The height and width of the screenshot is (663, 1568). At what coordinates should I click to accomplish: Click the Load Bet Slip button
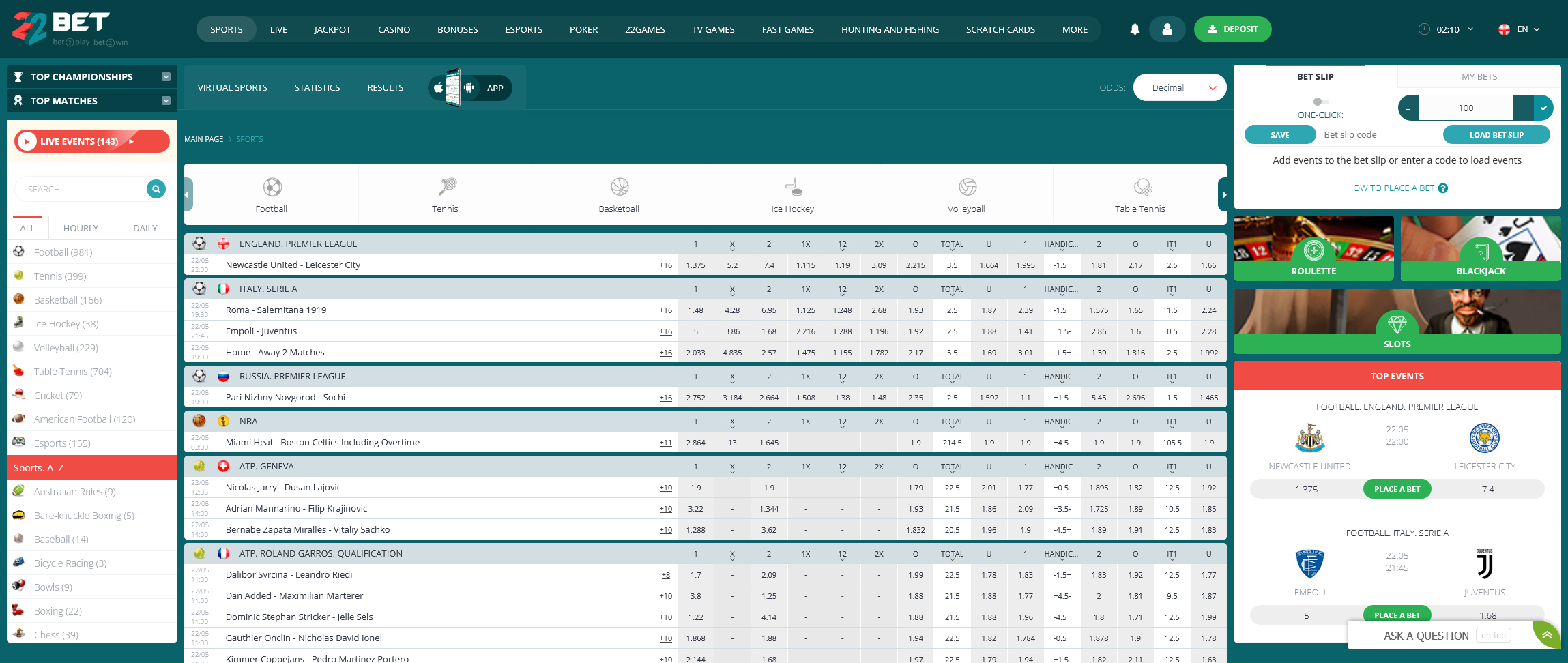click(x=1496, y=135)
